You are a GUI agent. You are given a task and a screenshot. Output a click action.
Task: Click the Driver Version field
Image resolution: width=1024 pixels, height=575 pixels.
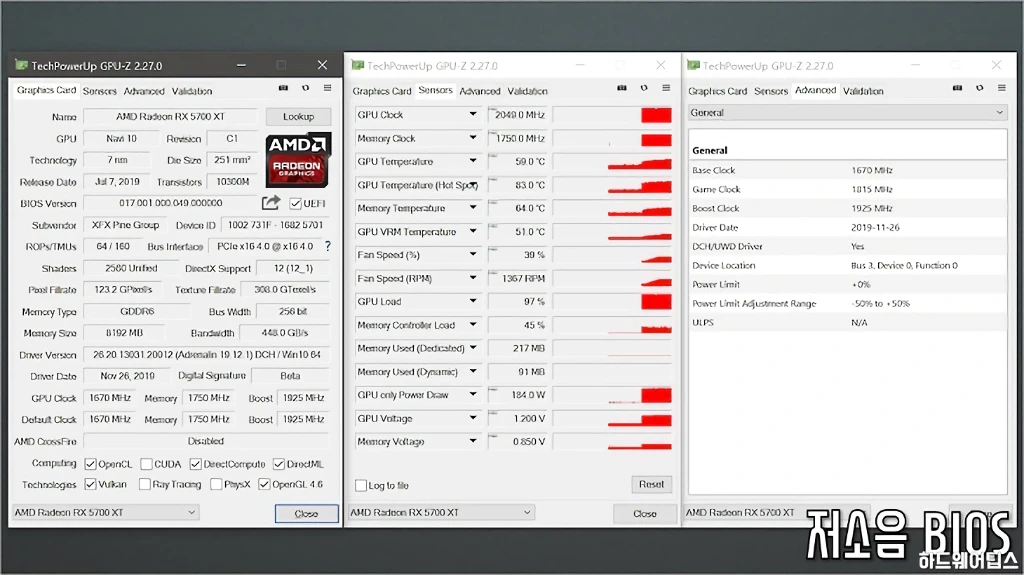point(206,354)
